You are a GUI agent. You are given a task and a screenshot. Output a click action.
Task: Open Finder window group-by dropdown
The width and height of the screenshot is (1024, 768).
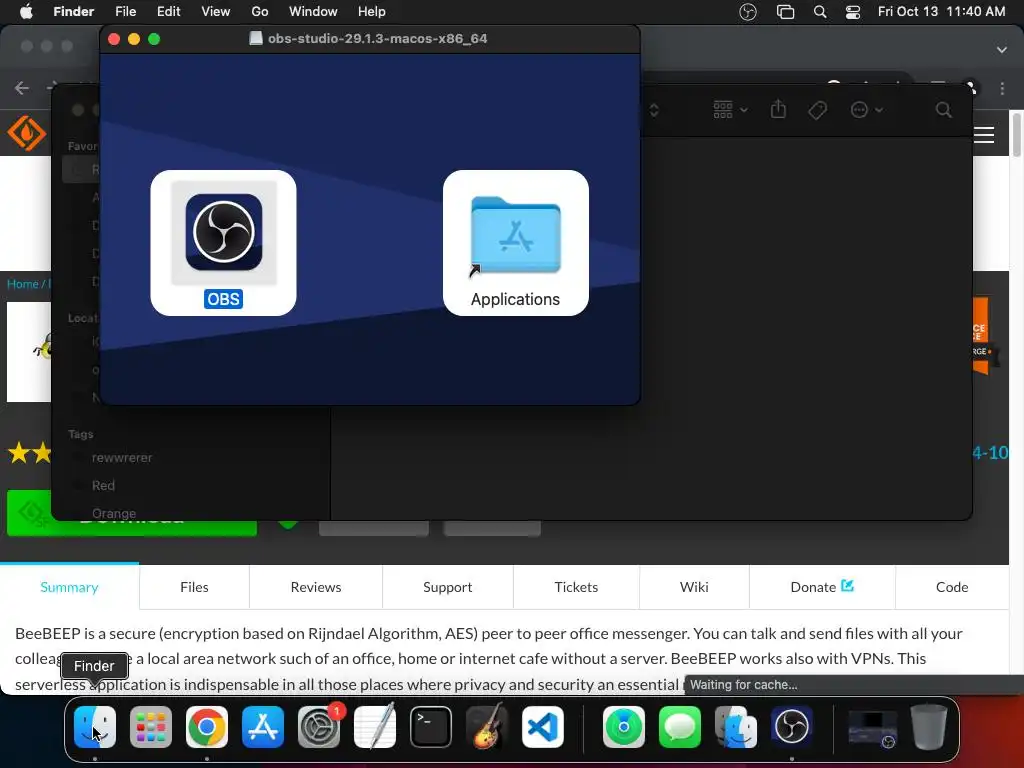(x=730, y=110)
